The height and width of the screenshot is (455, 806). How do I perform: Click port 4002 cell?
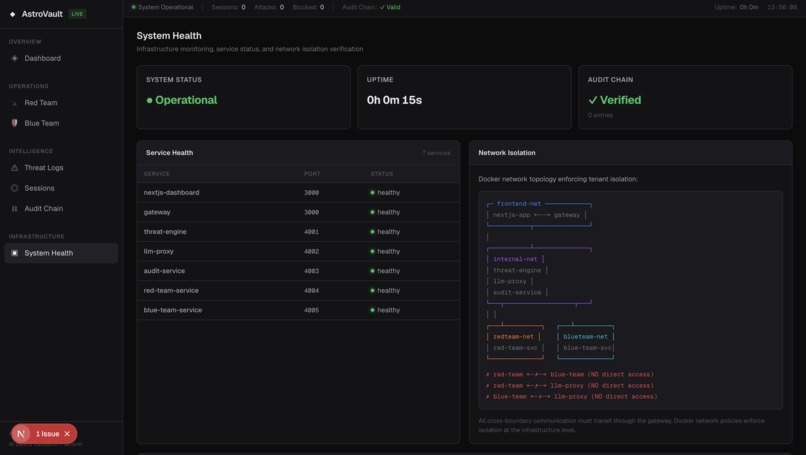pos(311,251)
